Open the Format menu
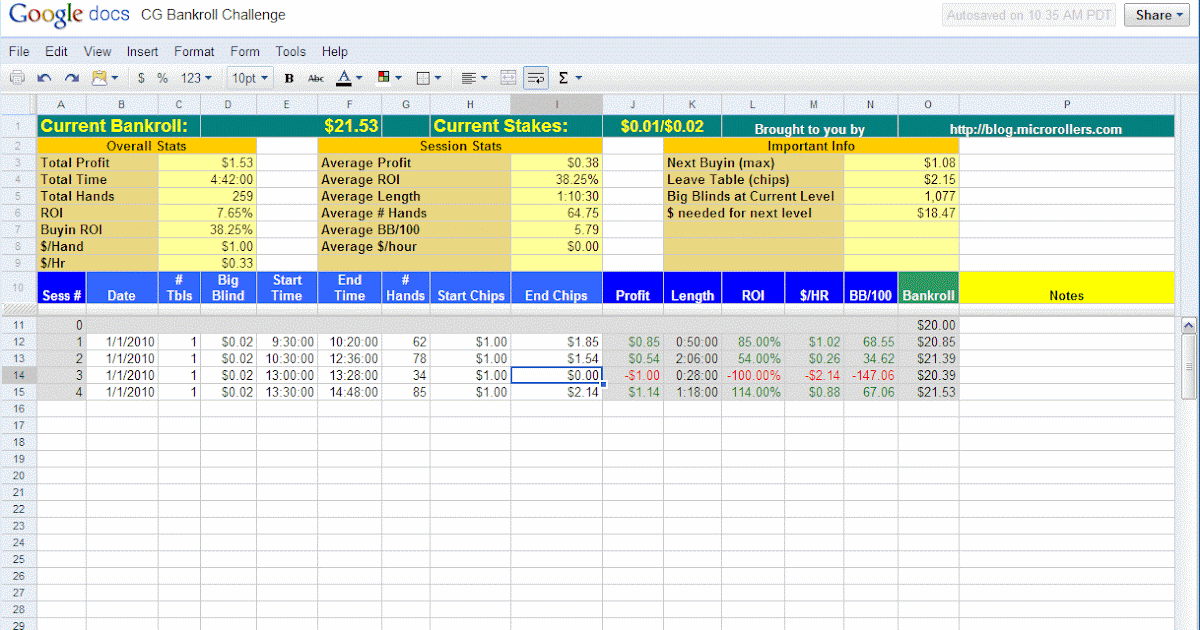The width and height of the screenshot is (1200, 630). (194, 51)
